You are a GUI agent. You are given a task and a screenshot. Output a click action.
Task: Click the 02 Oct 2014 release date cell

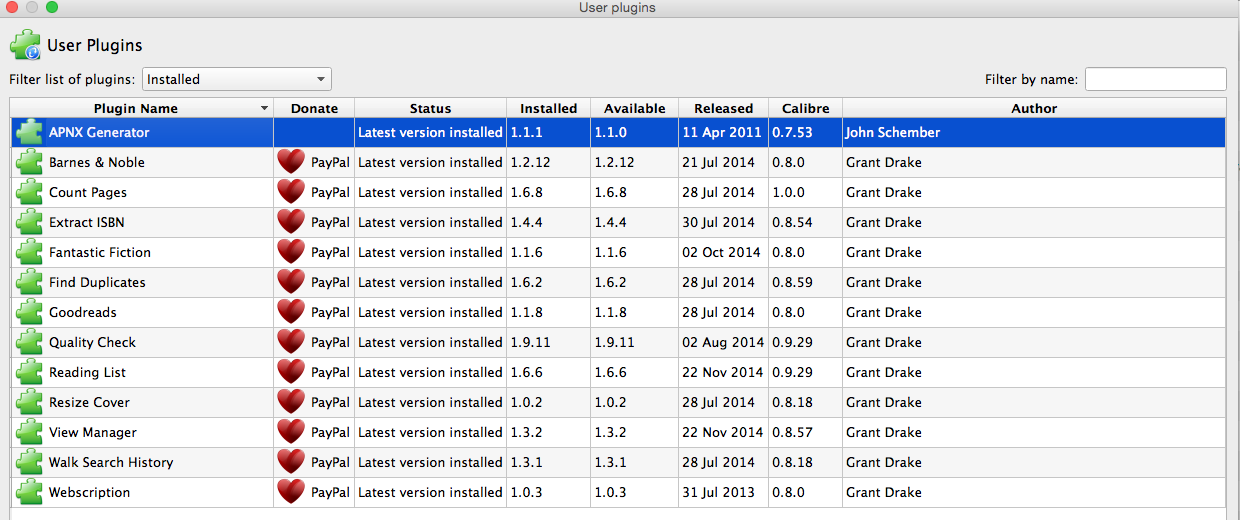pos(722,252)
